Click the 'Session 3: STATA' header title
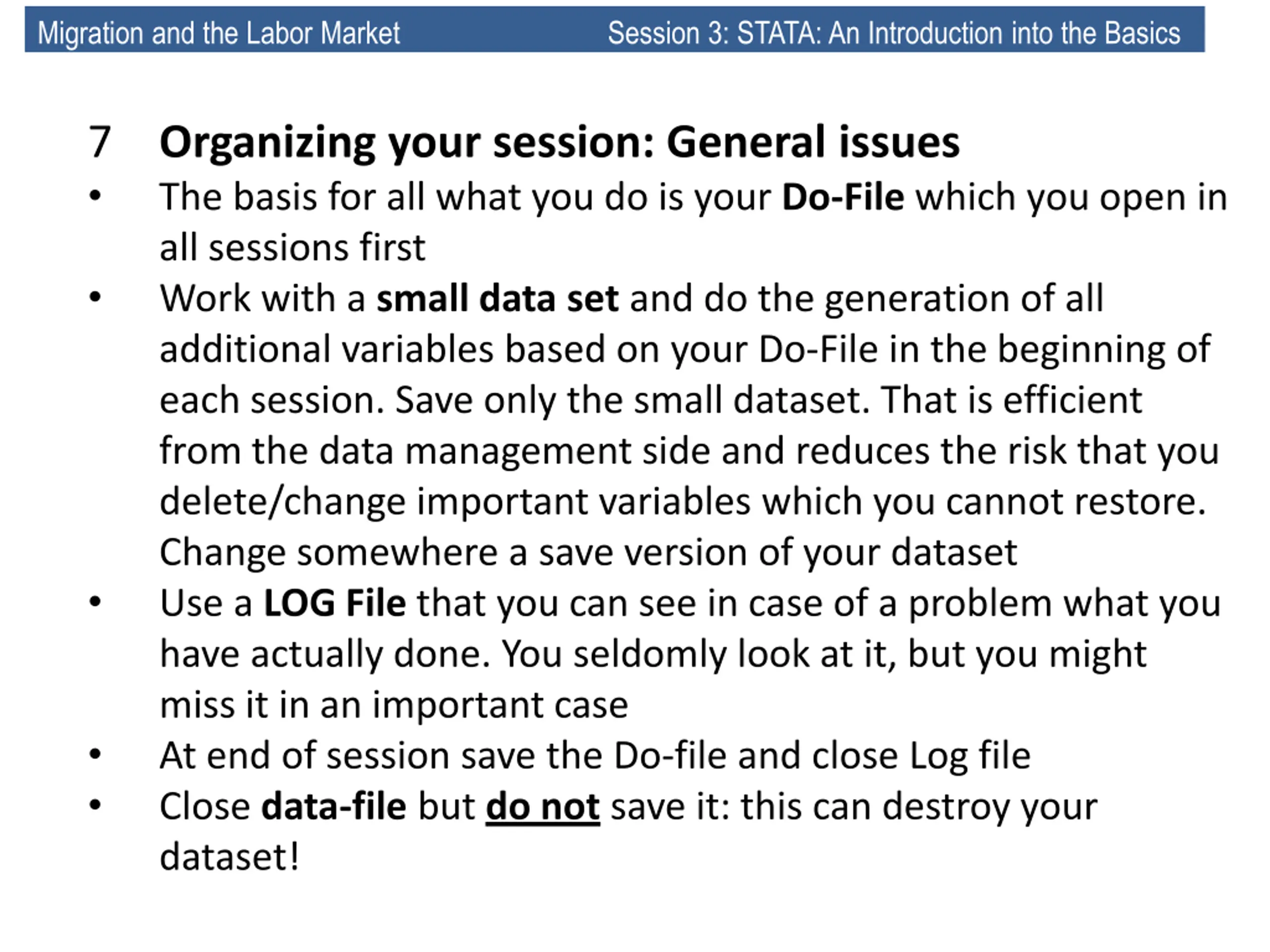 894,33
